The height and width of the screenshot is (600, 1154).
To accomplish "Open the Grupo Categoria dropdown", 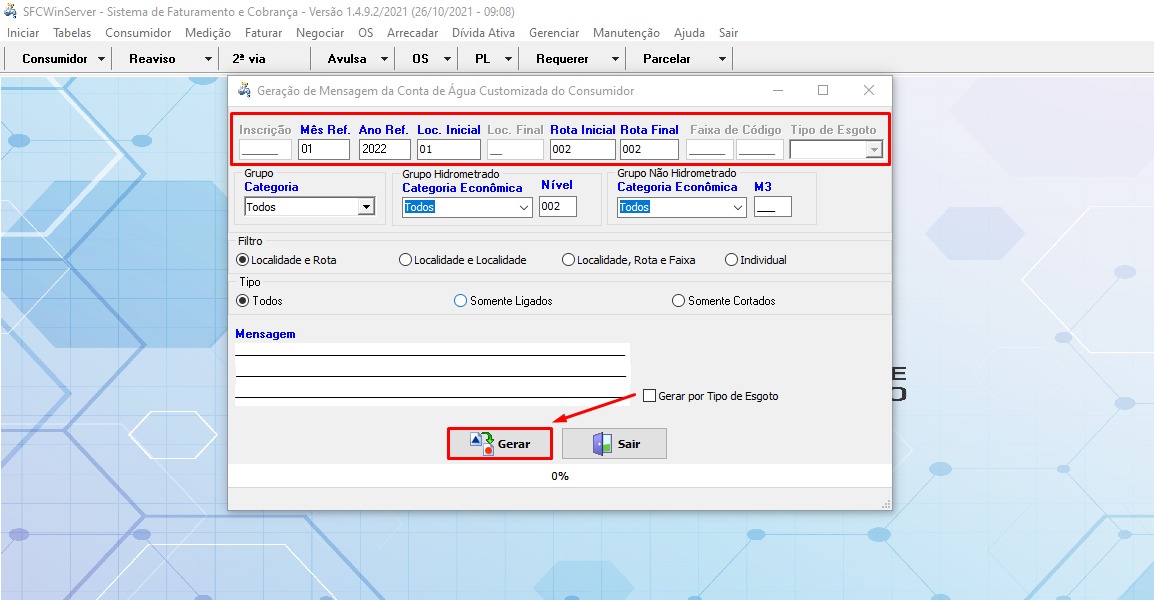I will coord(366,207).
